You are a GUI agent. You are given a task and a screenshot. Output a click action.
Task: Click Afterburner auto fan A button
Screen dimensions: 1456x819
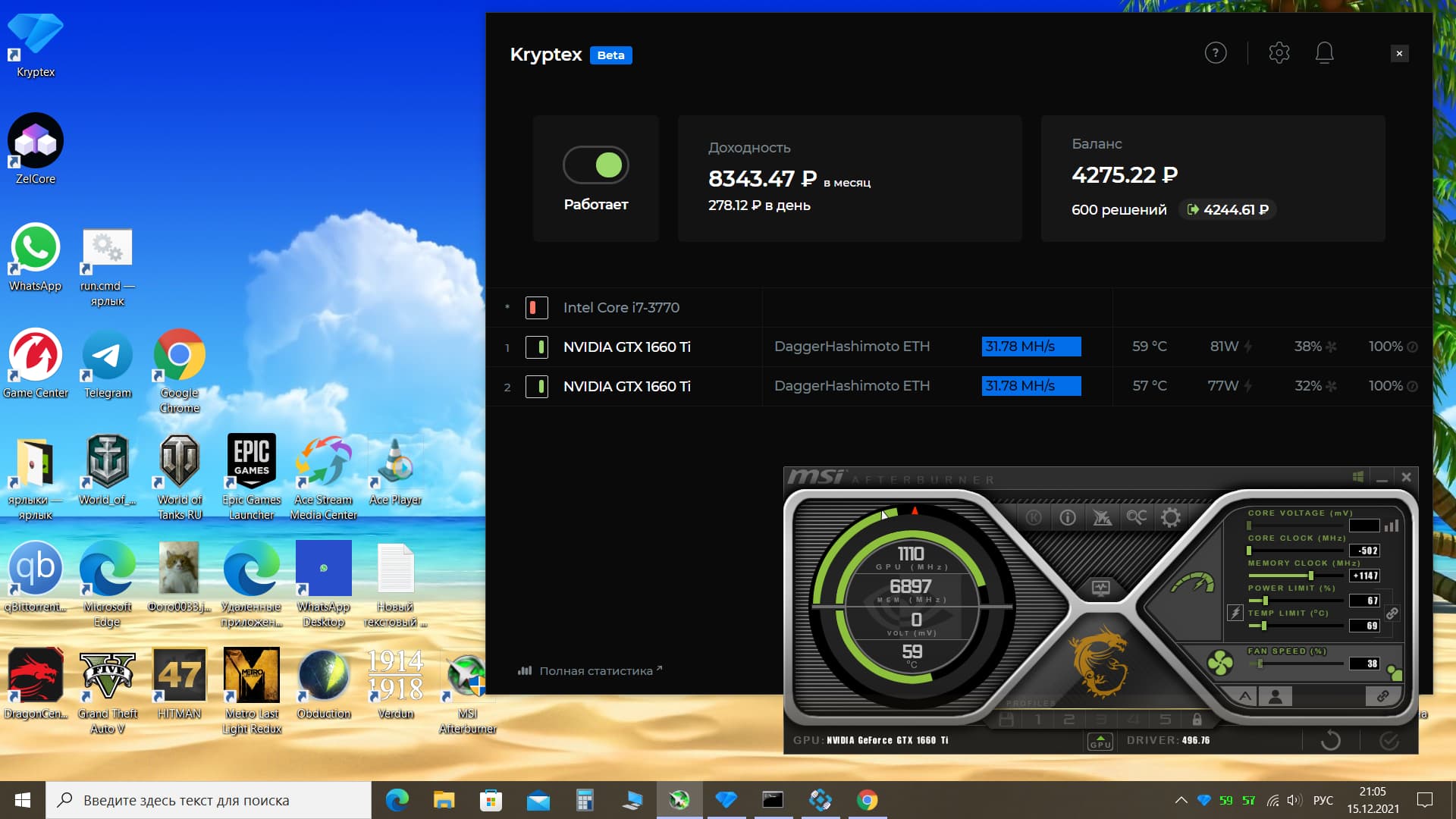click(1245, 696)
